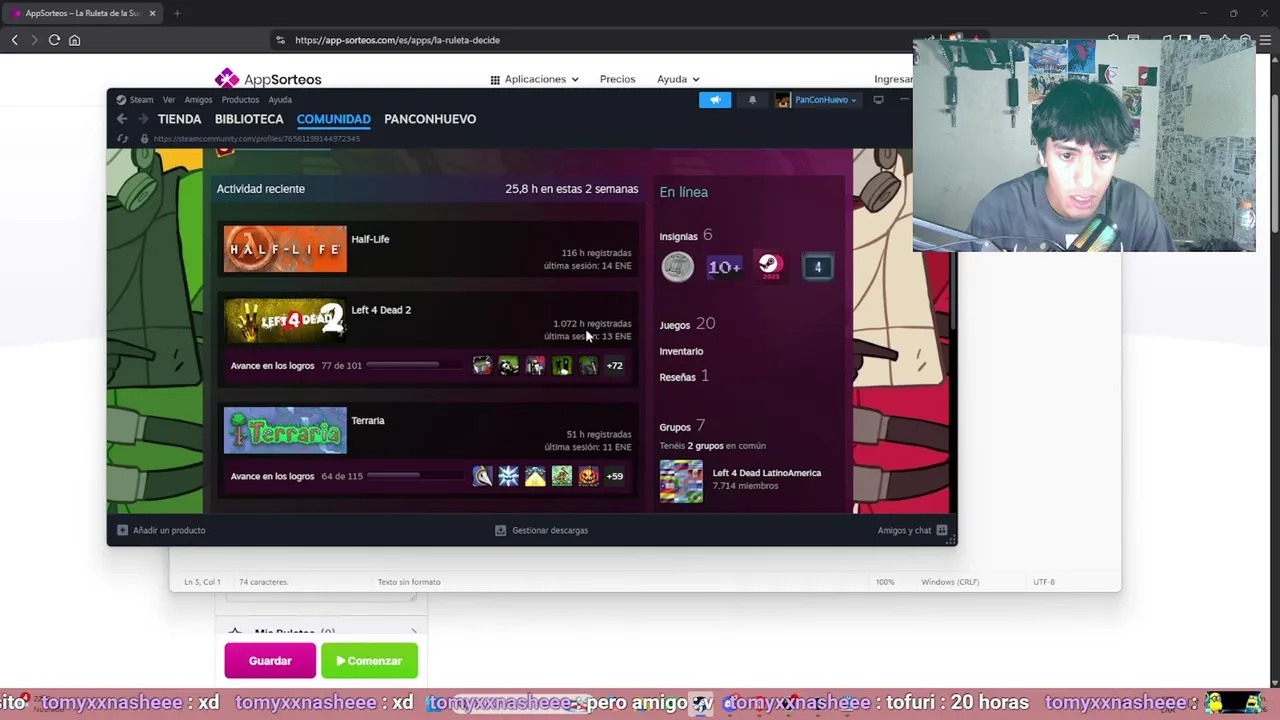The width and height of the screenshot is (1280, 720).
Task: Open the Steam Ayuda menu
Action: pyautogui.click(x=280, y=100)
